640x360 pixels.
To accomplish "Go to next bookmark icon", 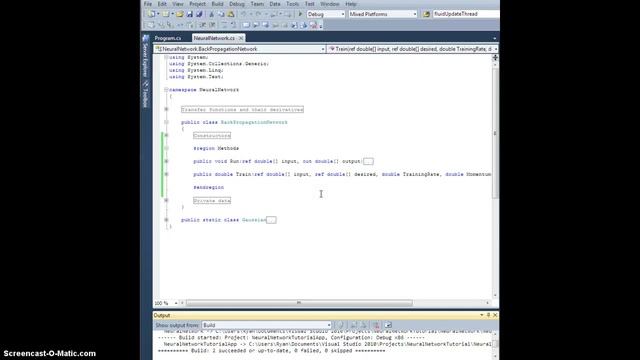I will 265,25.
